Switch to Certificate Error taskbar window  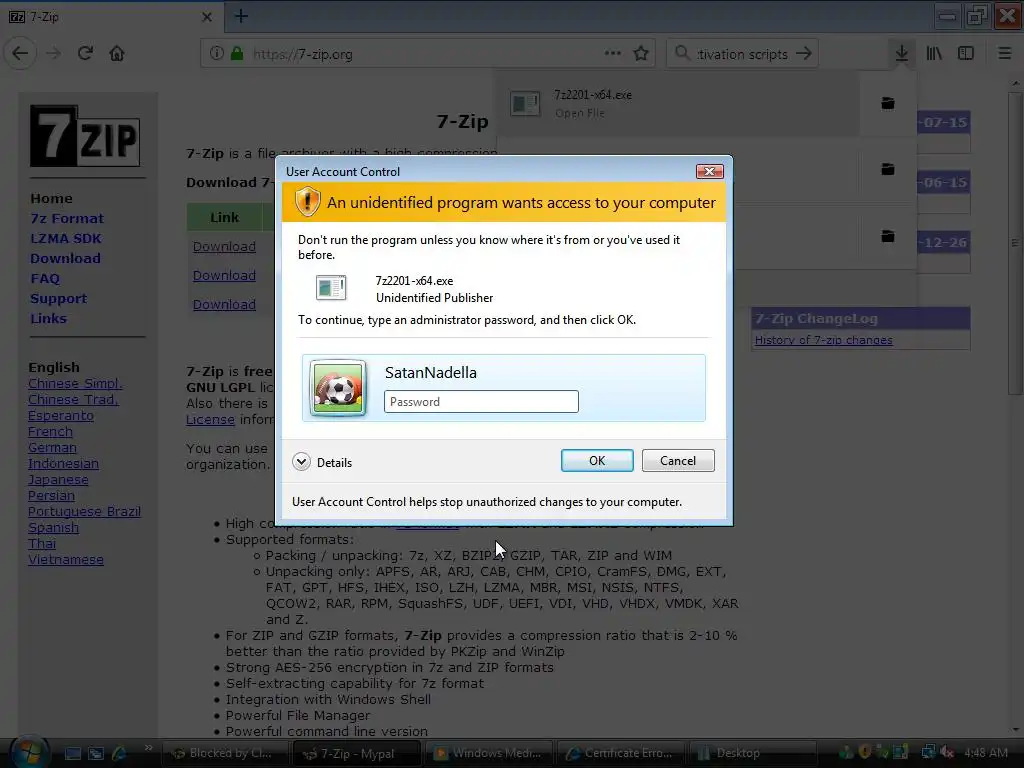(620, 753)
